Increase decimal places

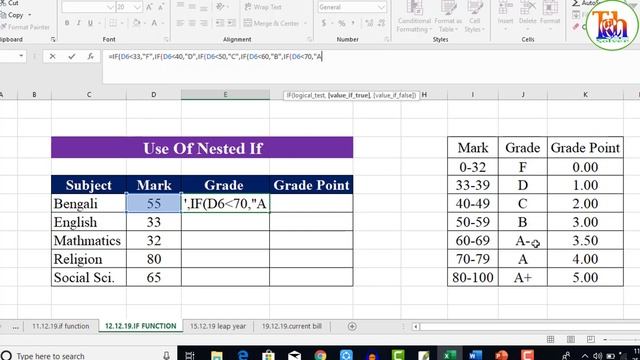pos(369,23)
